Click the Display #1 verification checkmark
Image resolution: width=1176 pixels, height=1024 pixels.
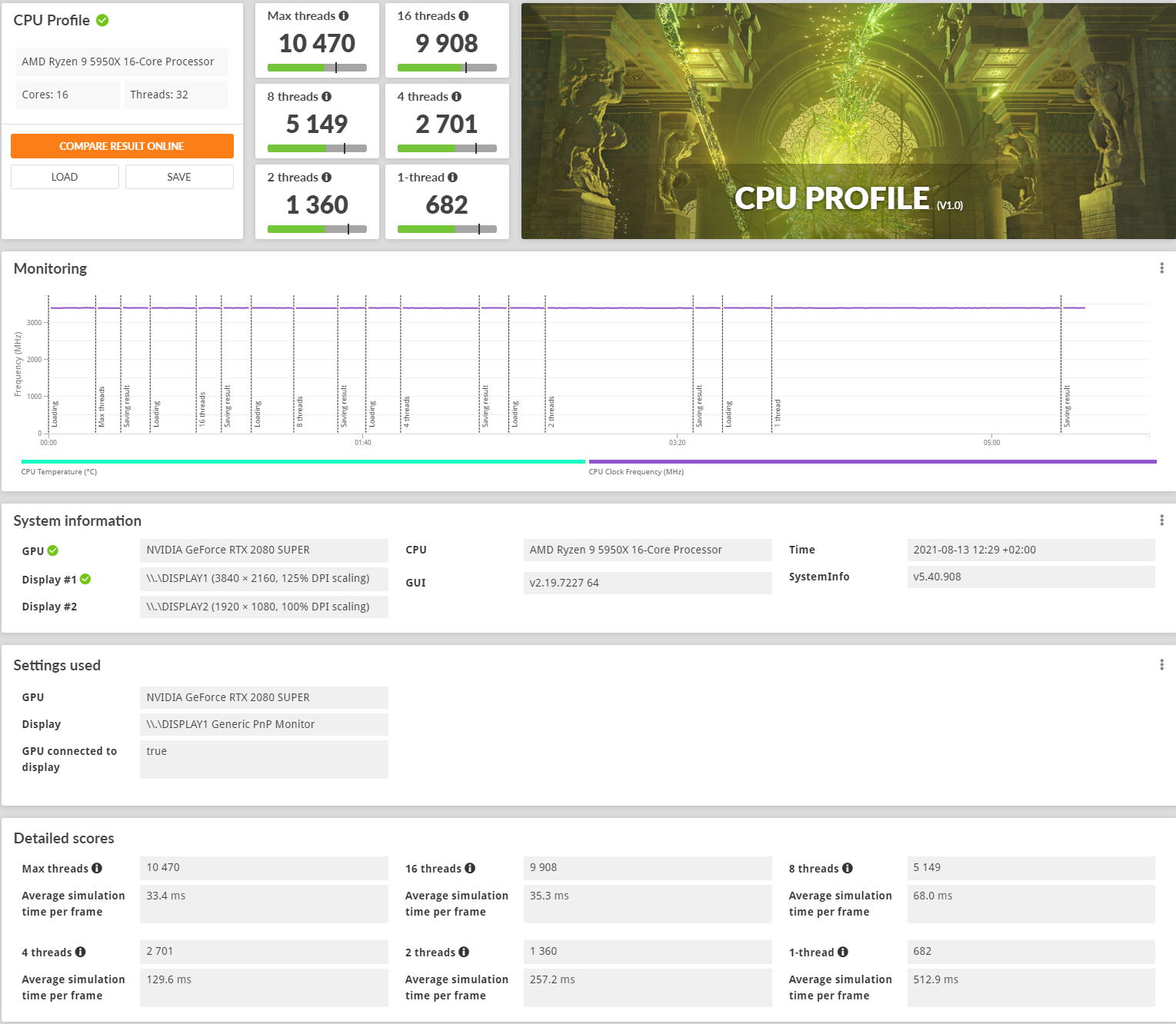tap(85, 579)
